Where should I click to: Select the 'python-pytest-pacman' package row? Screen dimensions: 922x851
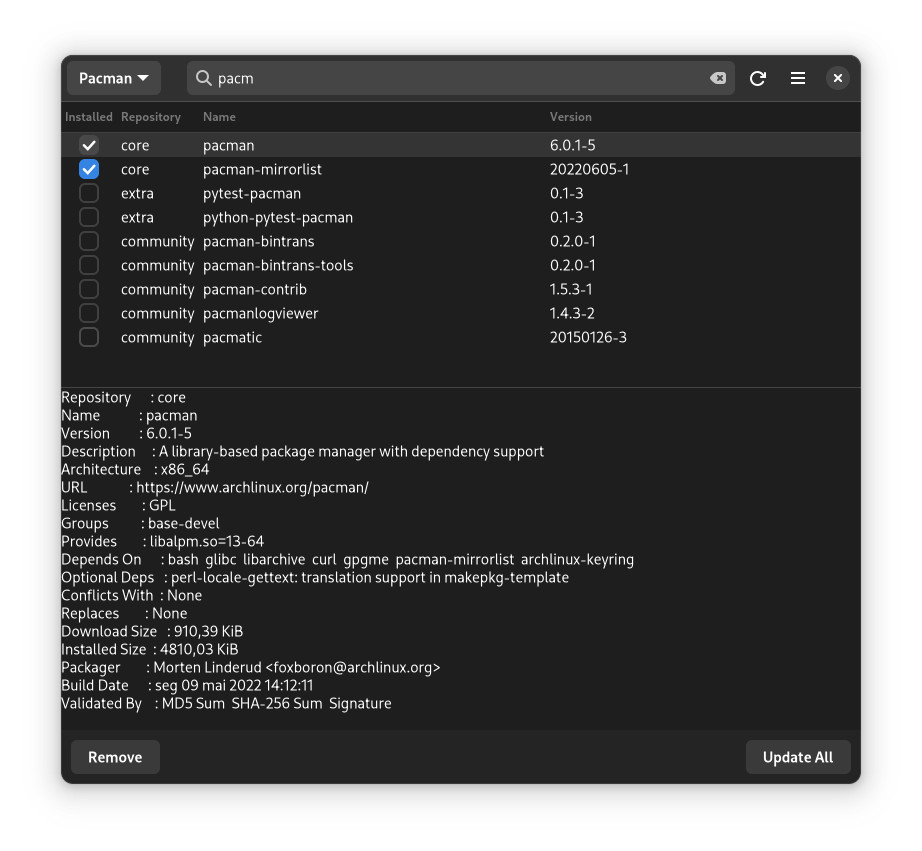point(460,218)
